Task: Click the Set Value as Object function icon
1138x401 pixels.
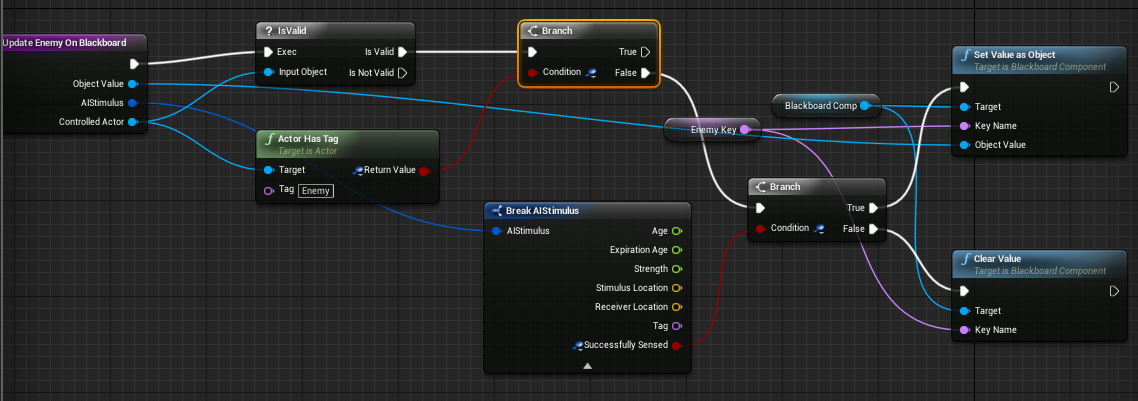Action: pyautogui.click(x=965, y=54)
